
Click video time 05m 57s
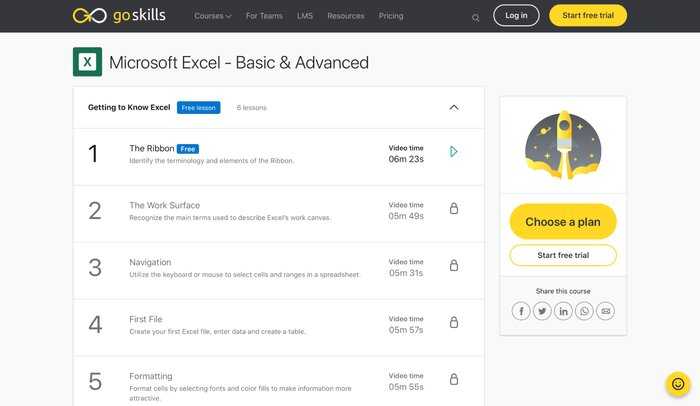[406, 330]
